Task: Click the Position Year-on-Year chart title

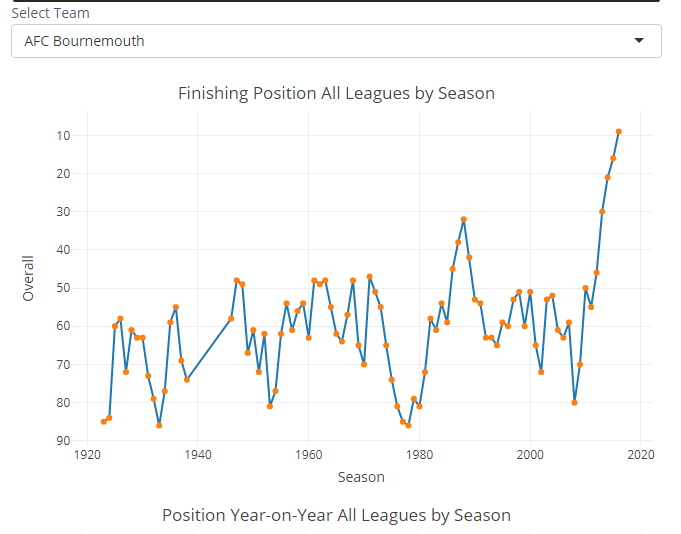Action: [x=336, y=516]
